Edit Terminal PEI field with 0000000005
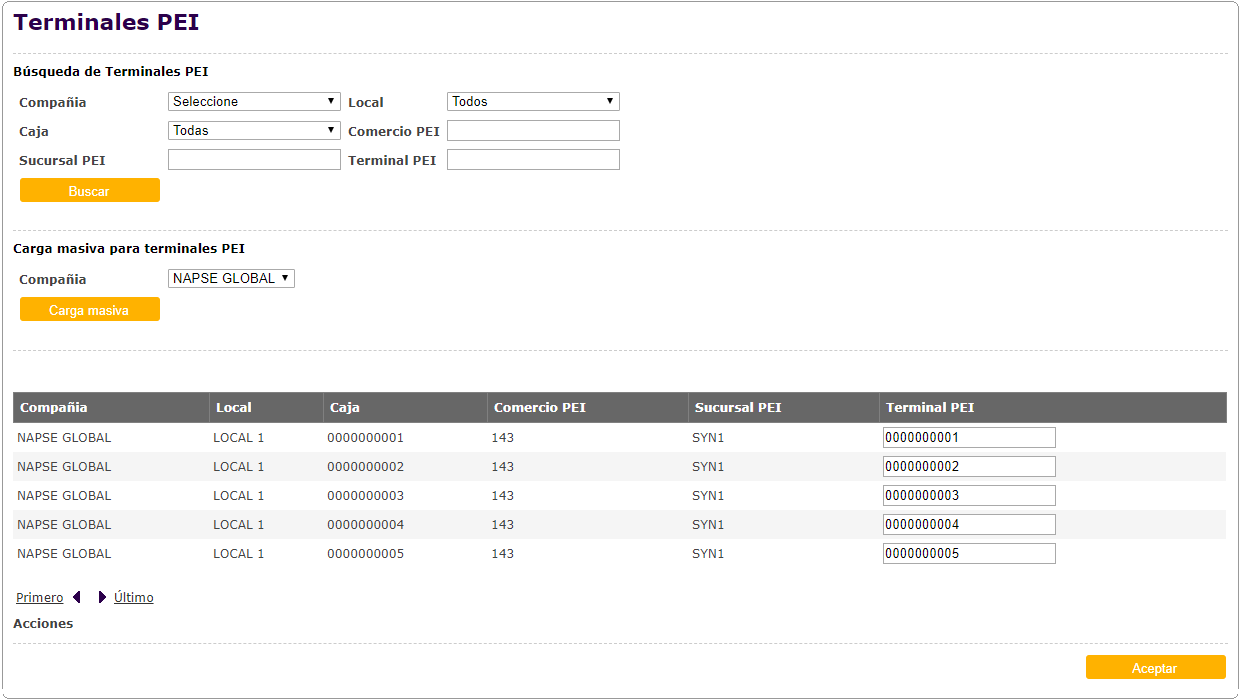1241x700 pixels. pos(969,554)
